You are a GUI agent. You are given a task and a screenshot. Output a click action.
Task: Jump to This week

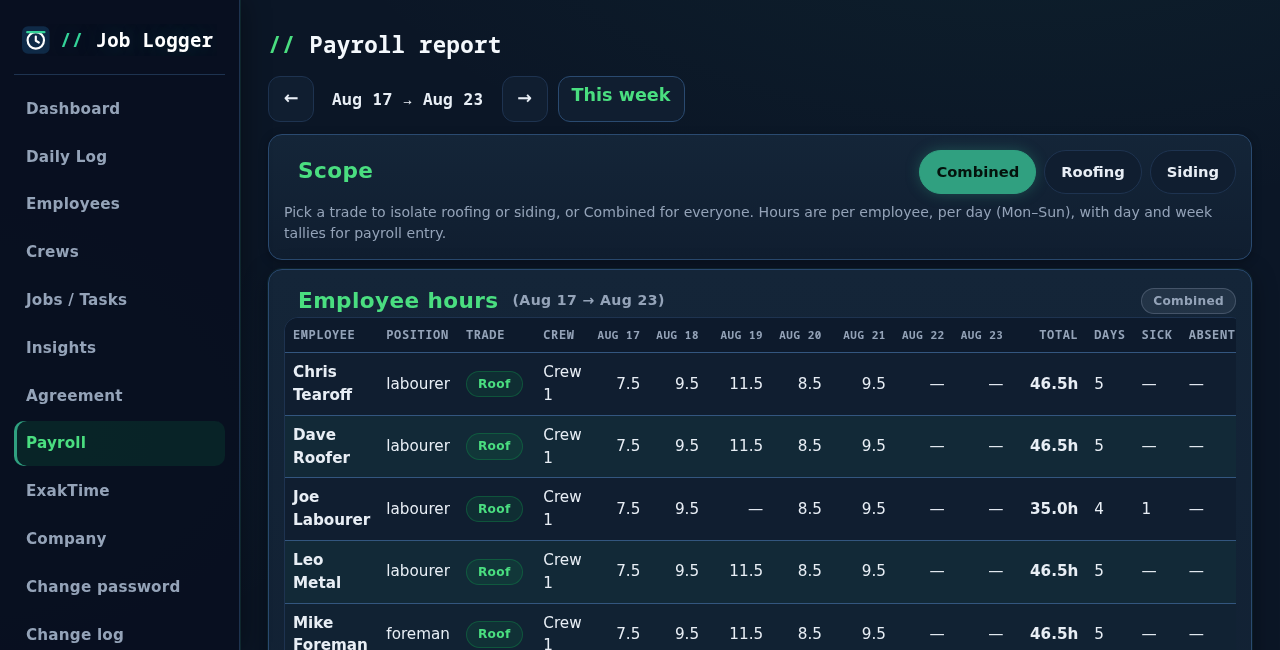[621, 99]
